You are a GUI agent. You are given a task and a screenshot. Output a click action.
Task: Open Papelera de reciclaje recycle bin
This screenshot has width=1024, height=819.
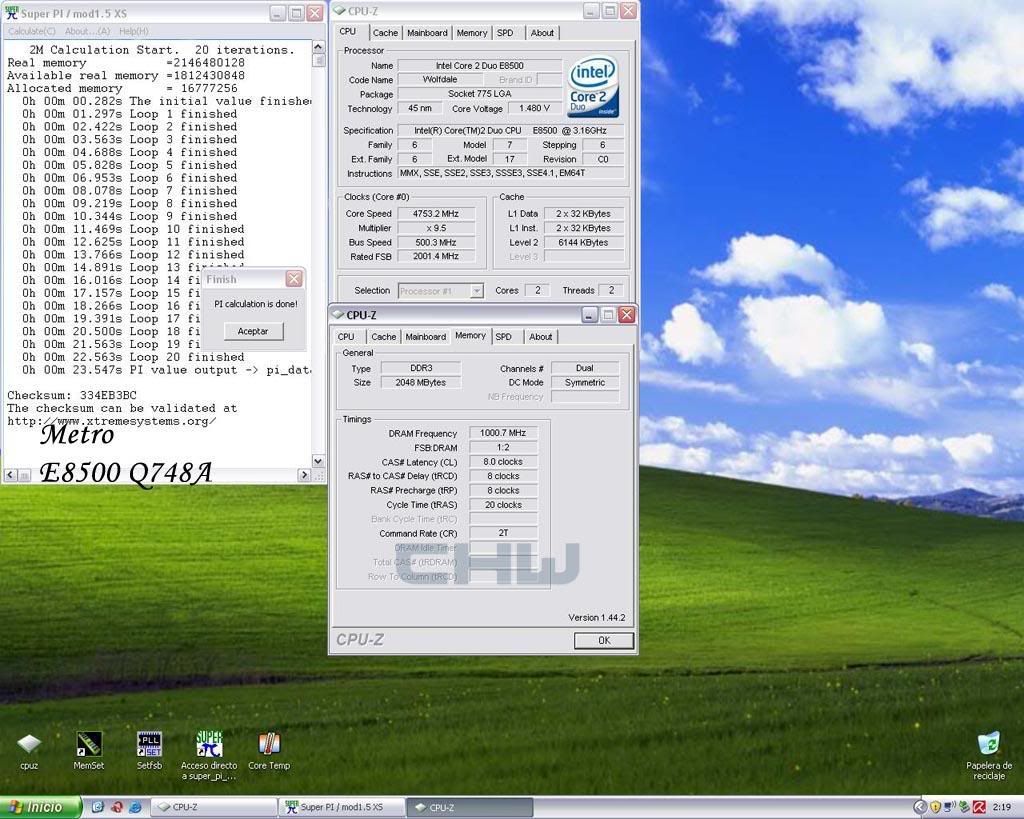pos(989,756)
